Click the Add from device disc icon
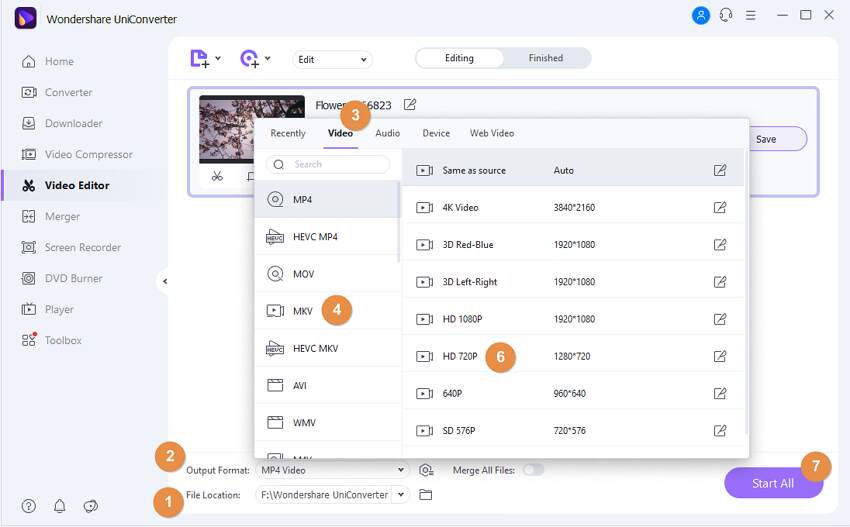 click(249, 59)
